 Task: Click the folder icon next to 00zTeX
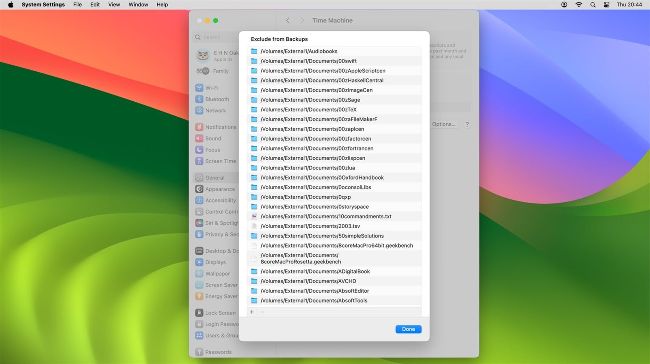[x=254, y=109]
